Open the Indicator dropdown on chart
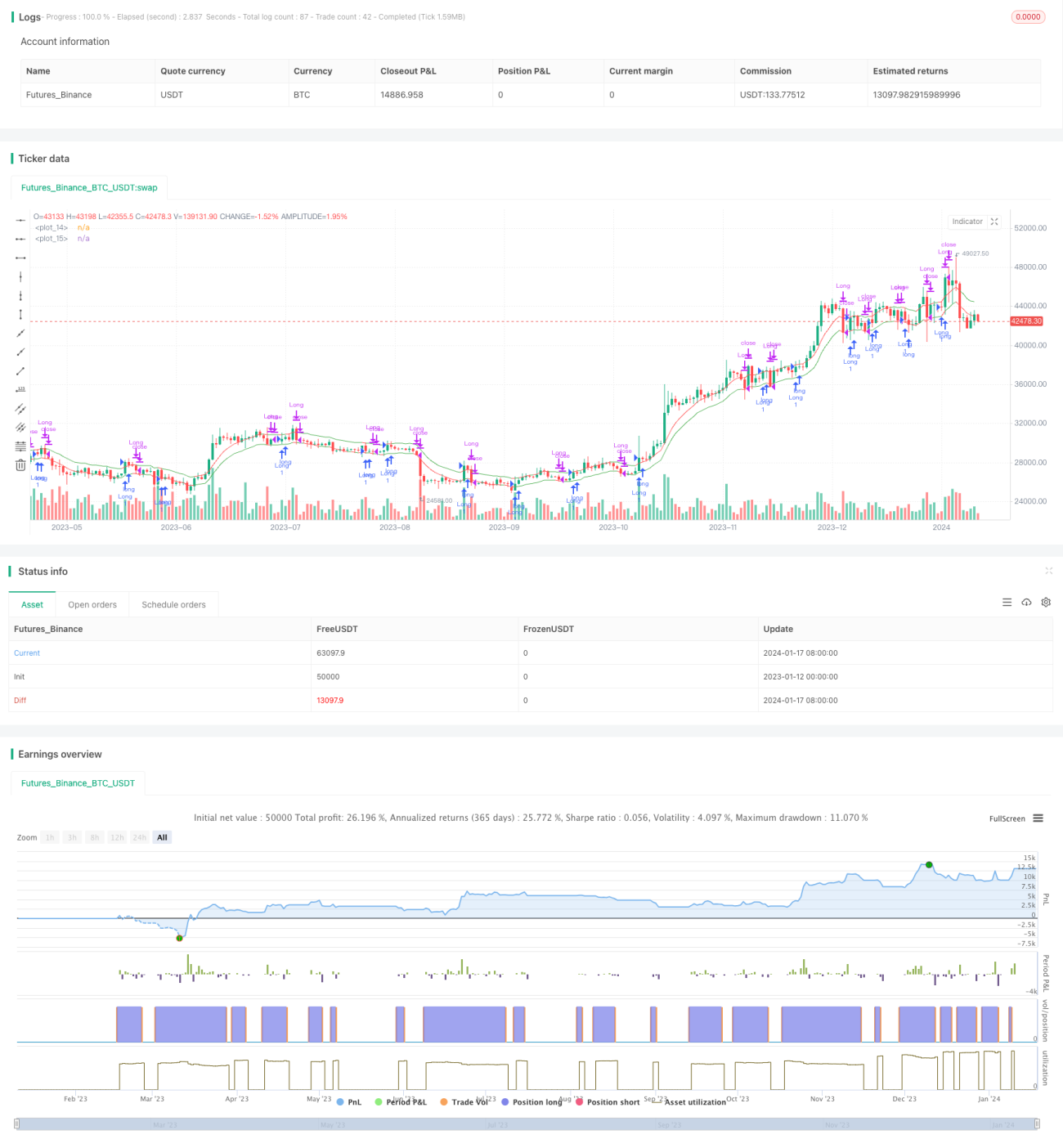The width and height of the screenshot is (1063, 1148). point(967,222)
